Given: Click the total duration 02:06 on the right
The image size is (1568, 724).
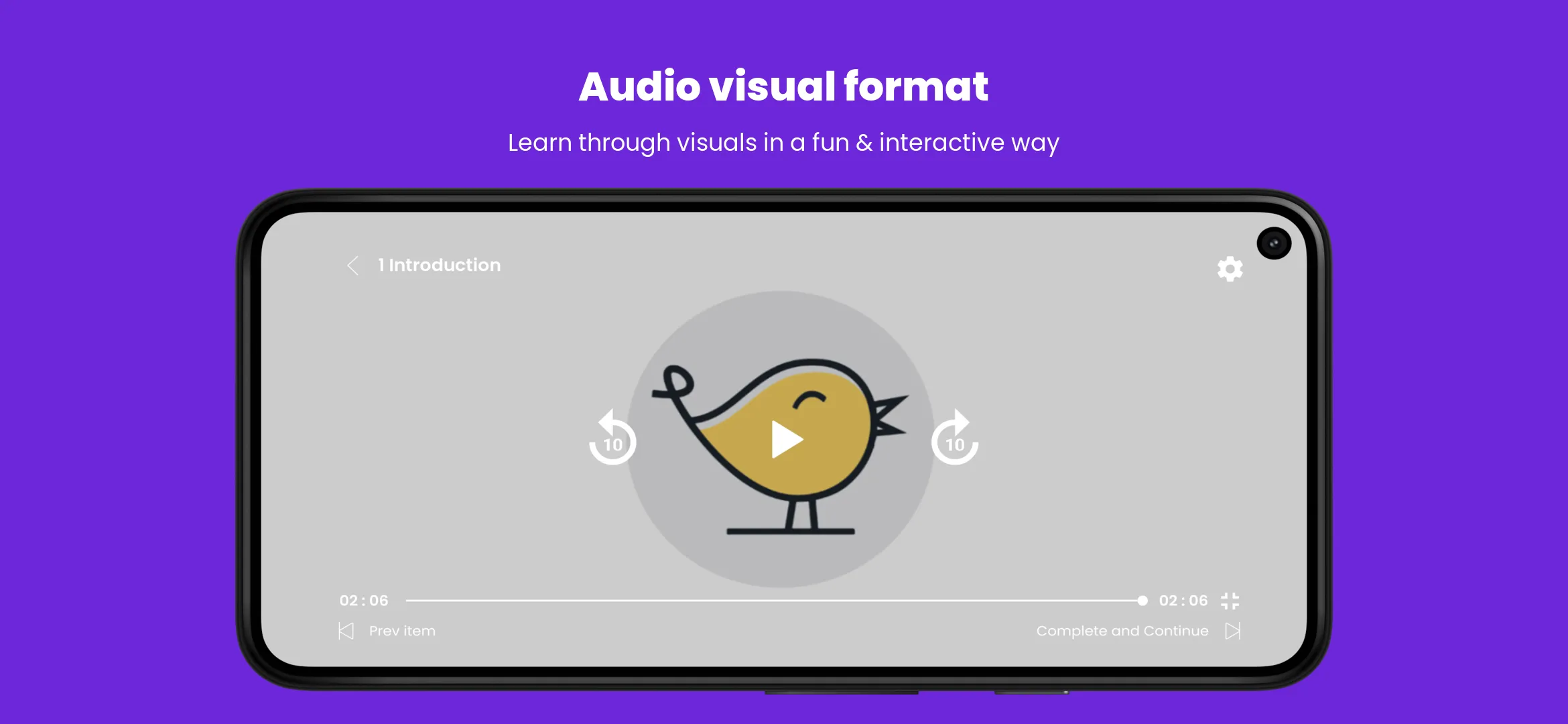Looking at the screenshot, I should point(1183,601).
